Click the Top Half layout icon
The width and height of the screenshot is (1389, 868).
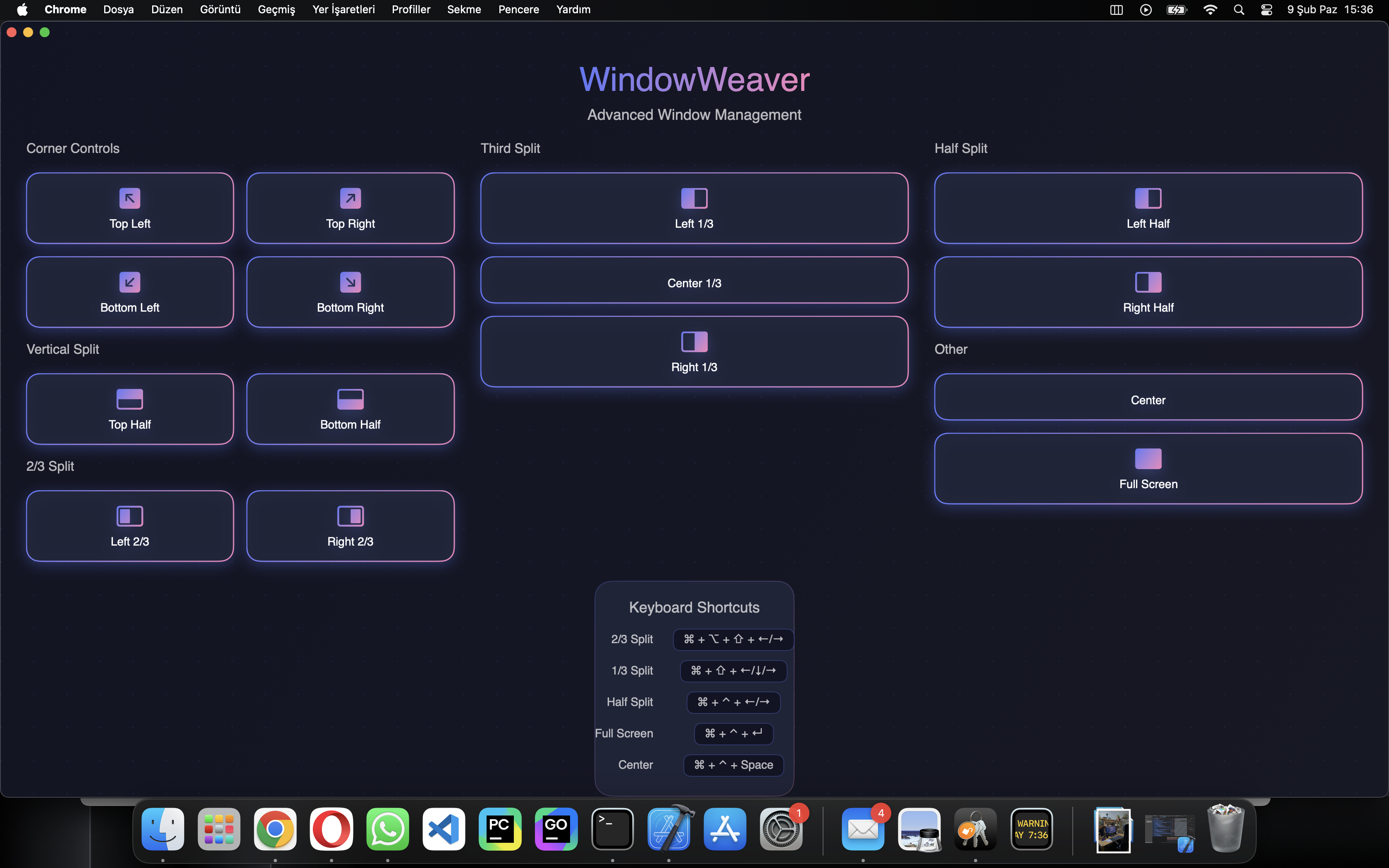(x=130, y=400)
